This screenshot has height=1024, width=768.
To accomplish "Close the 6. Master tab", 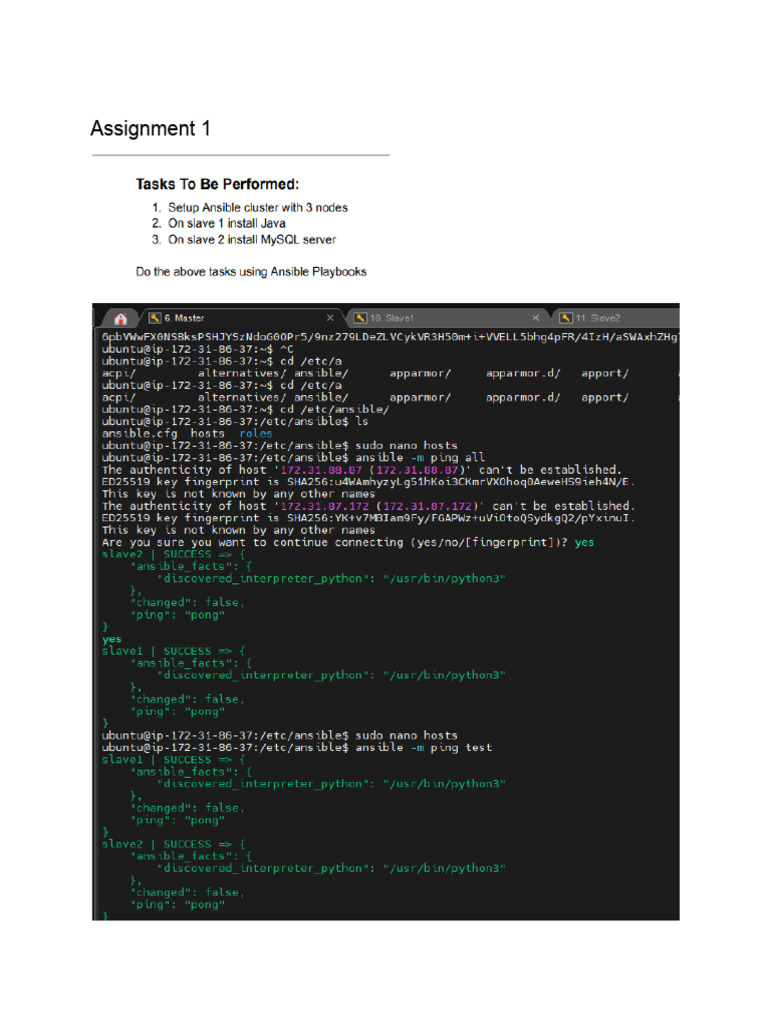I will [x=330, y=318].
